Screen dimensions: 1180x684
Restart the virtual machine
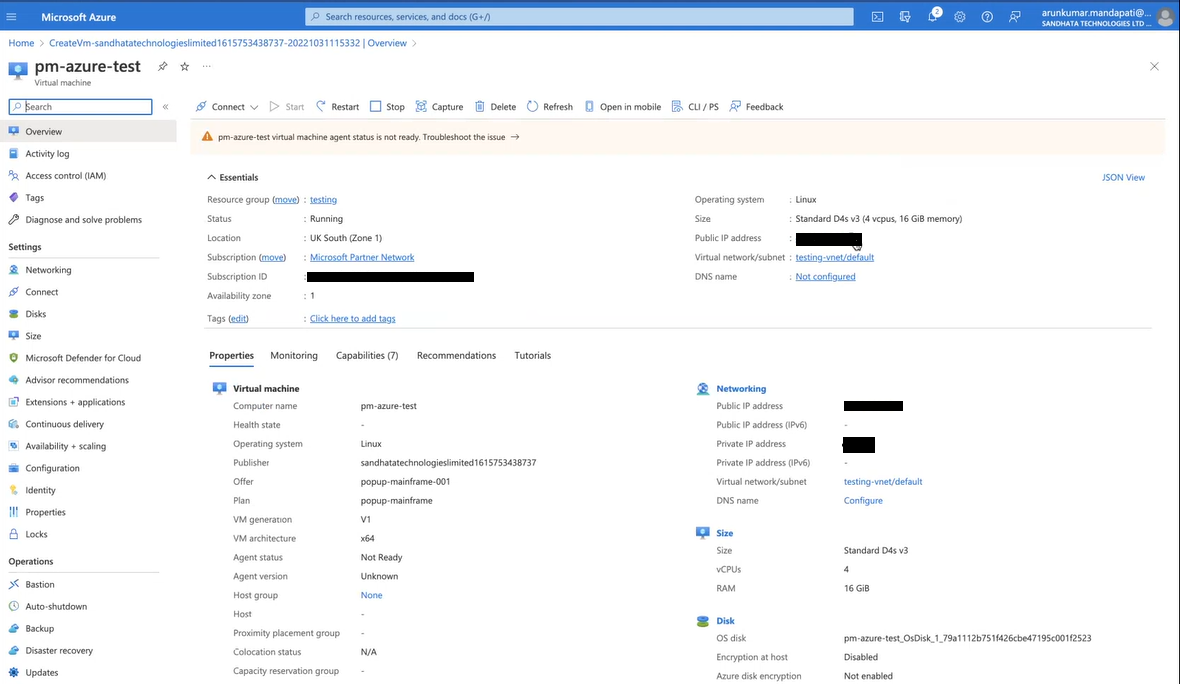pyautogui.click(x=337, y=107)
